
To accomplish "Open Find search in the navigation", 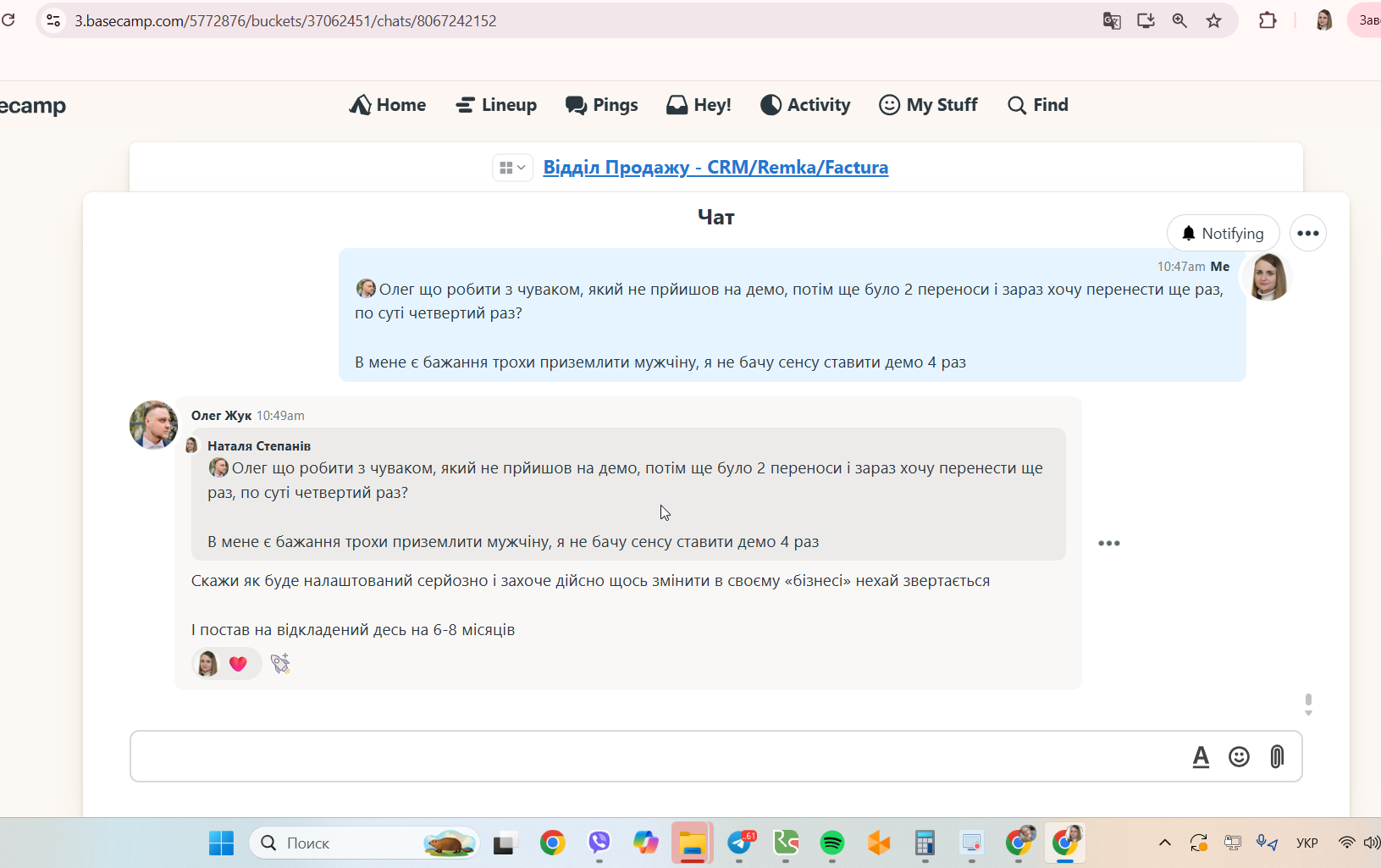I will (x=1038, y=105).
